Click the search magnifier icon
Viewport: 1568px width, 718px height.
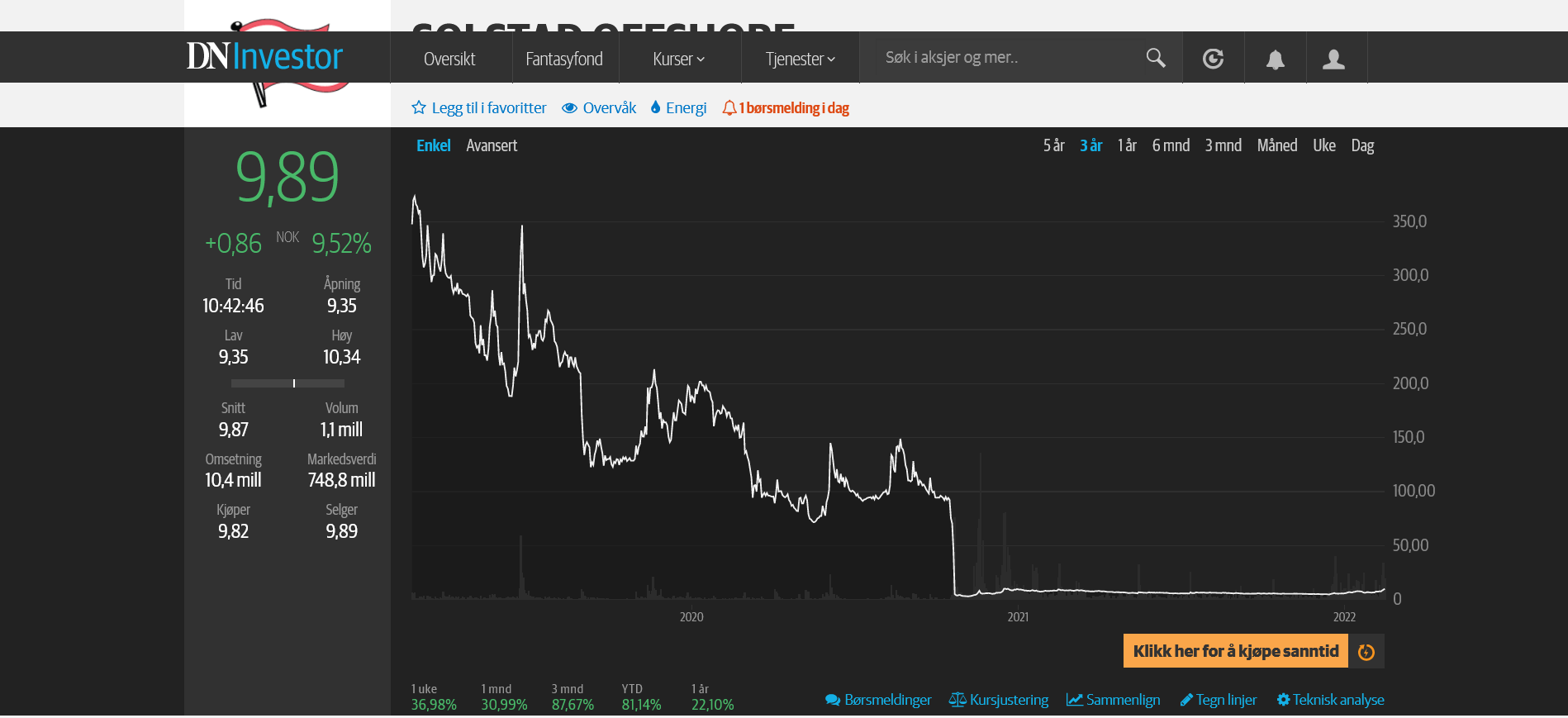(x=1156, y=58)
